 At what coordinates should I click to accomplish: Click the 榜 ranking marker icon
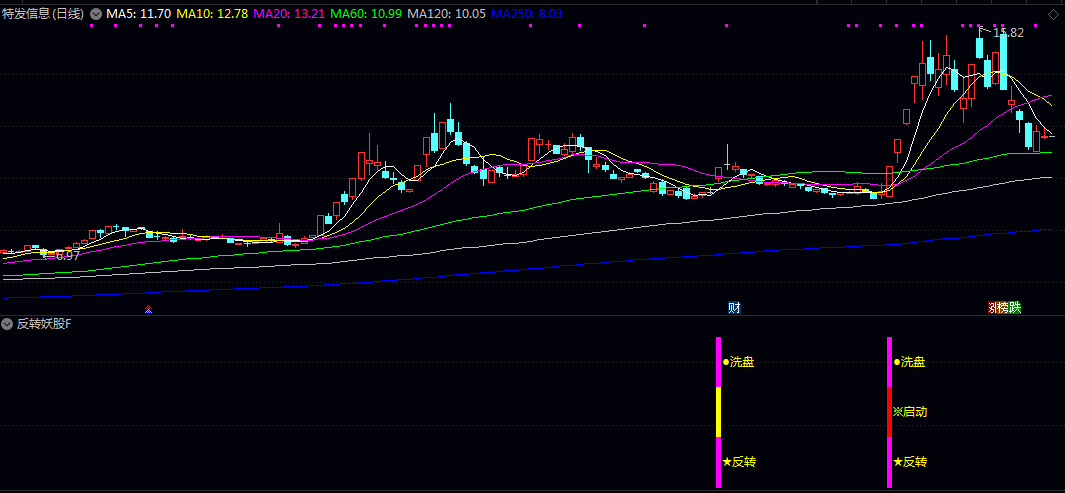(1002, 307)
